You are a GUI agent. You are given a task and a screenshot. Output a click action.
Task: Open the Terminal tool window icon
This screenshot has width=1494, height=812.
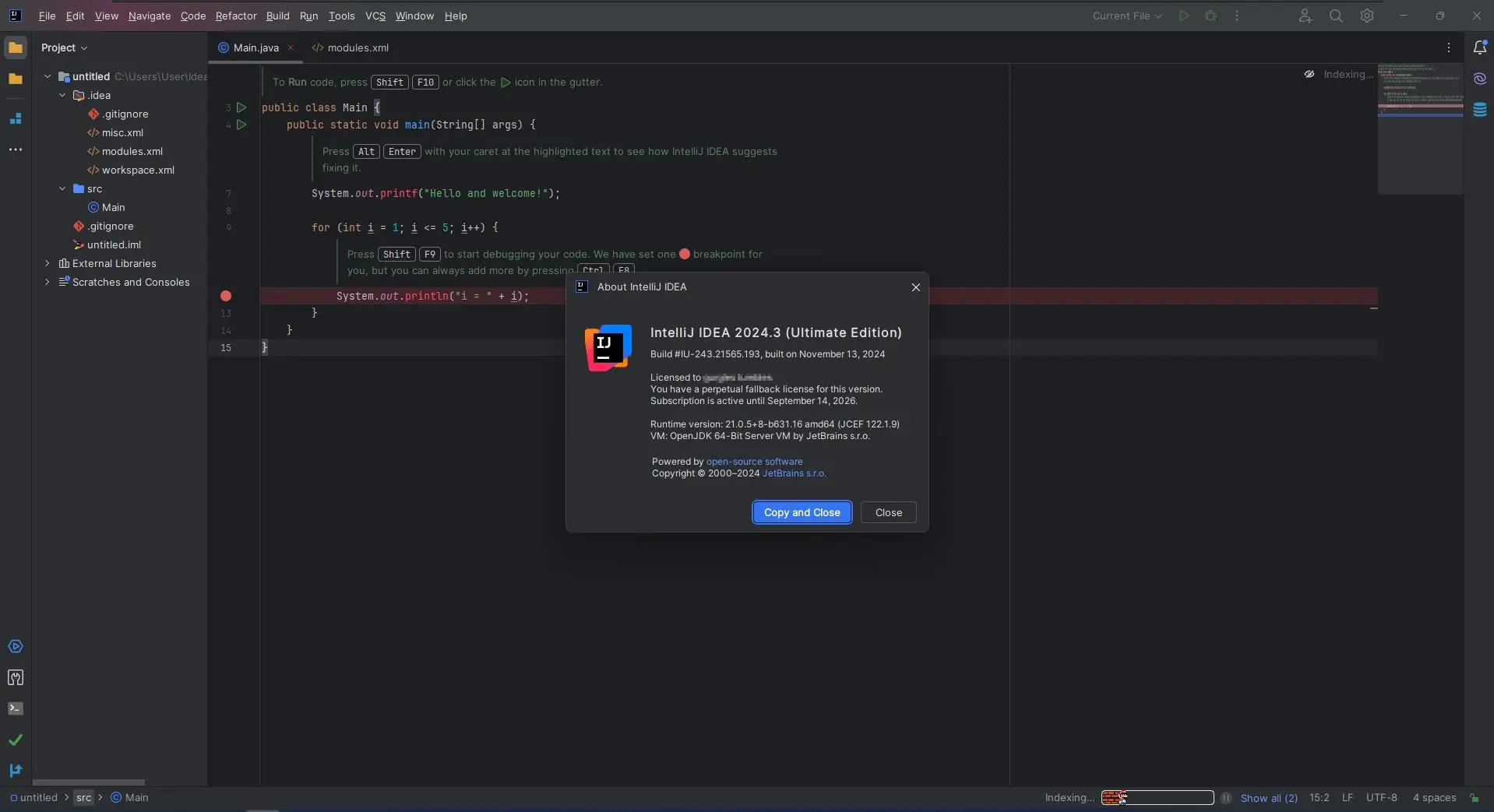coord(16,709)
